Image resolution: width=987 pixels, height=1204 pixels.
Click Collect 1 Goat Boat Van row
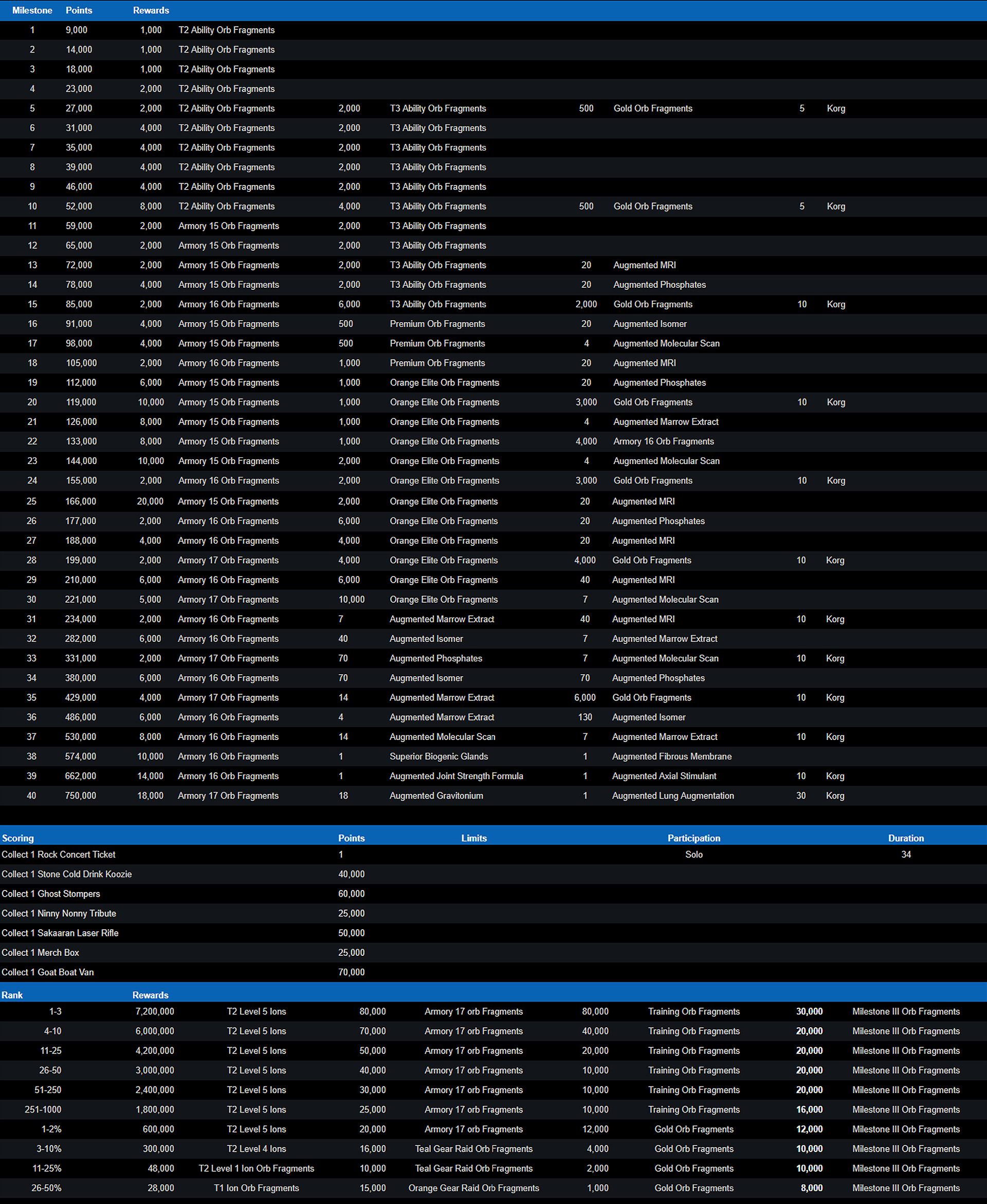click(48, 972)
